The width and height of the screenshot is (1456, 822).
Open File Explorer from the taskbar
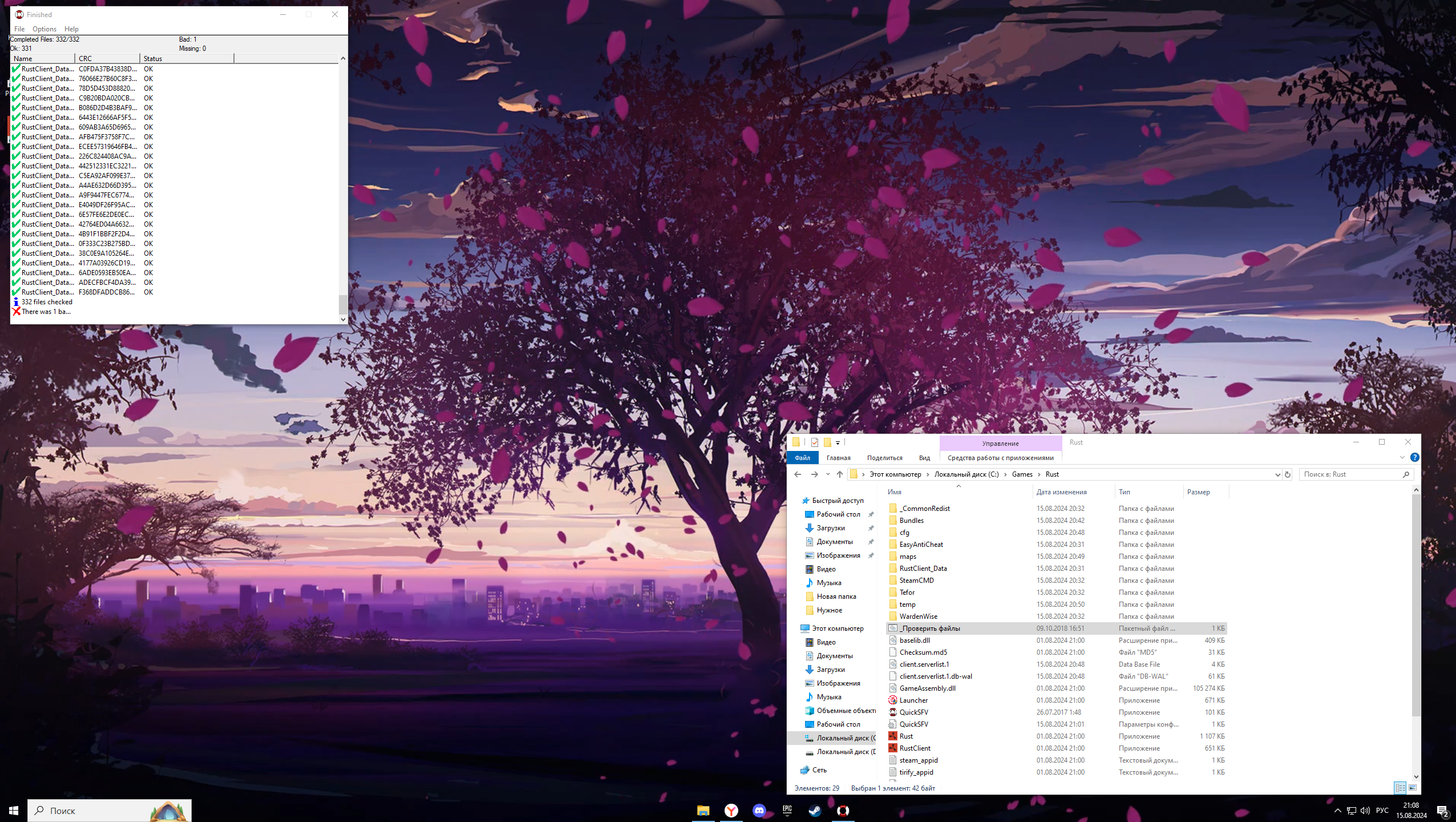click(703, 811)
